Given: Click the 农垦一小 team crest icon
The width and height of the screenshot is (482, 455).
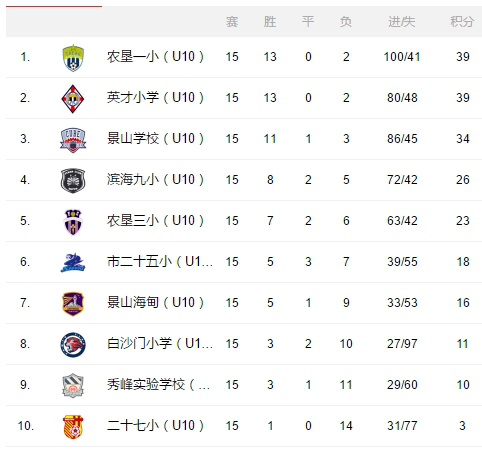Looking at the screenshot, I should pos(73,58).
